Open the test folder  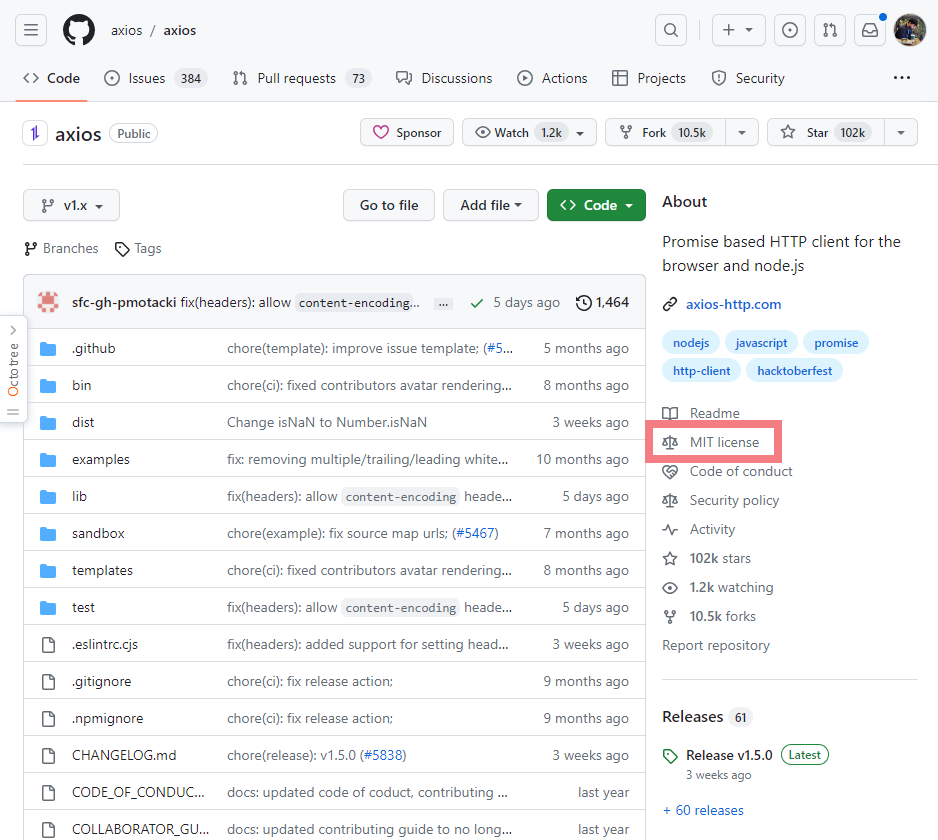[83, 607]
